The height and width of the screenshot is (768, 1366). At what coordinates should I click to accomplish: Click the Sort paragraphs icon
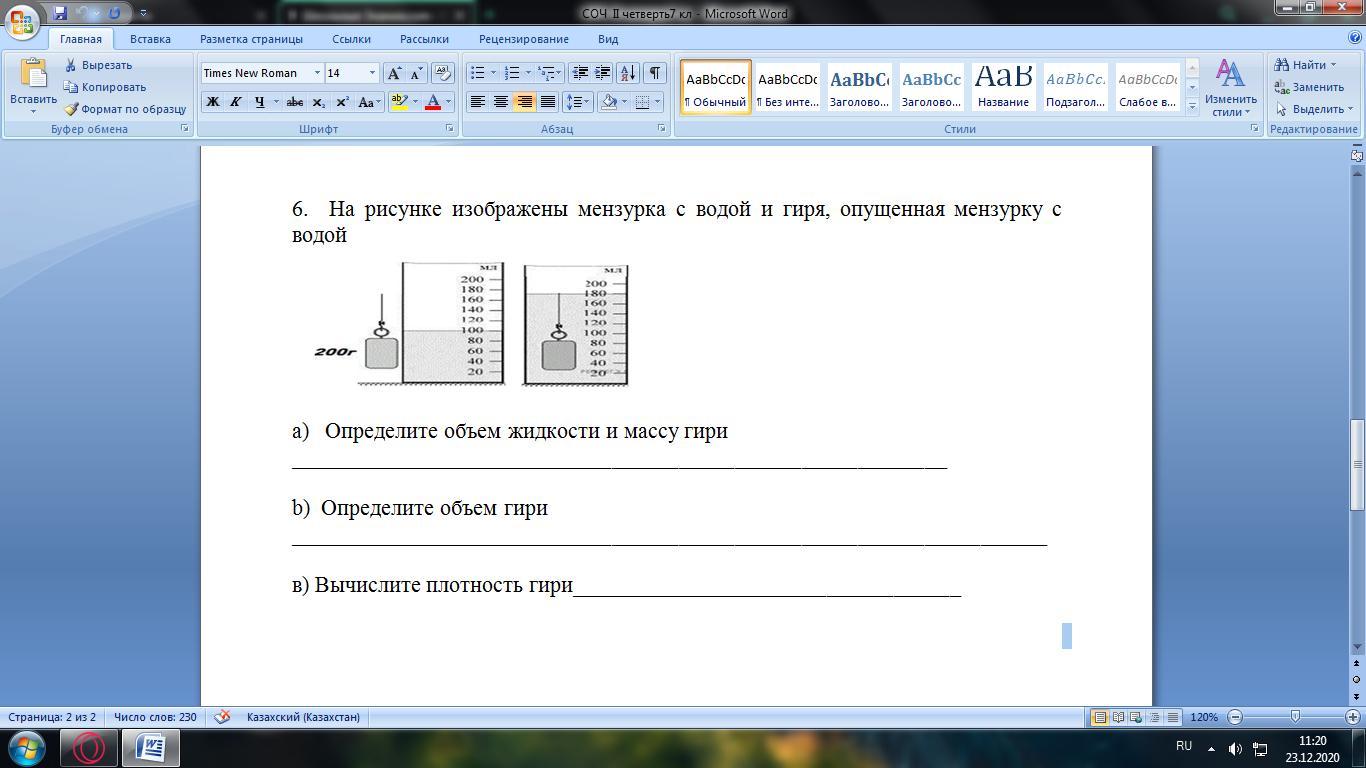(x=628, y=73)
